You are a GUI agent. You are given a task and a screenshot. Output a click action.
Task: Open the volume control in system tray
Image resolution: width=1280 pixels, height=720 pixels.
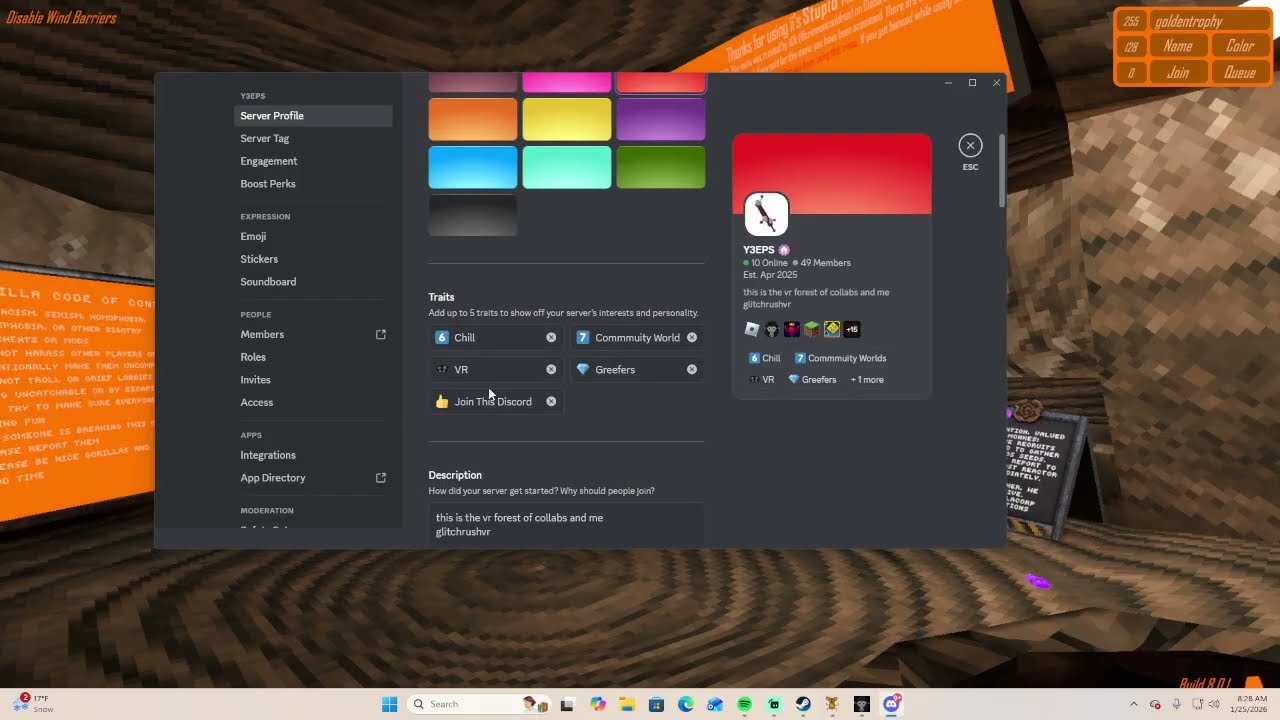1214,704
